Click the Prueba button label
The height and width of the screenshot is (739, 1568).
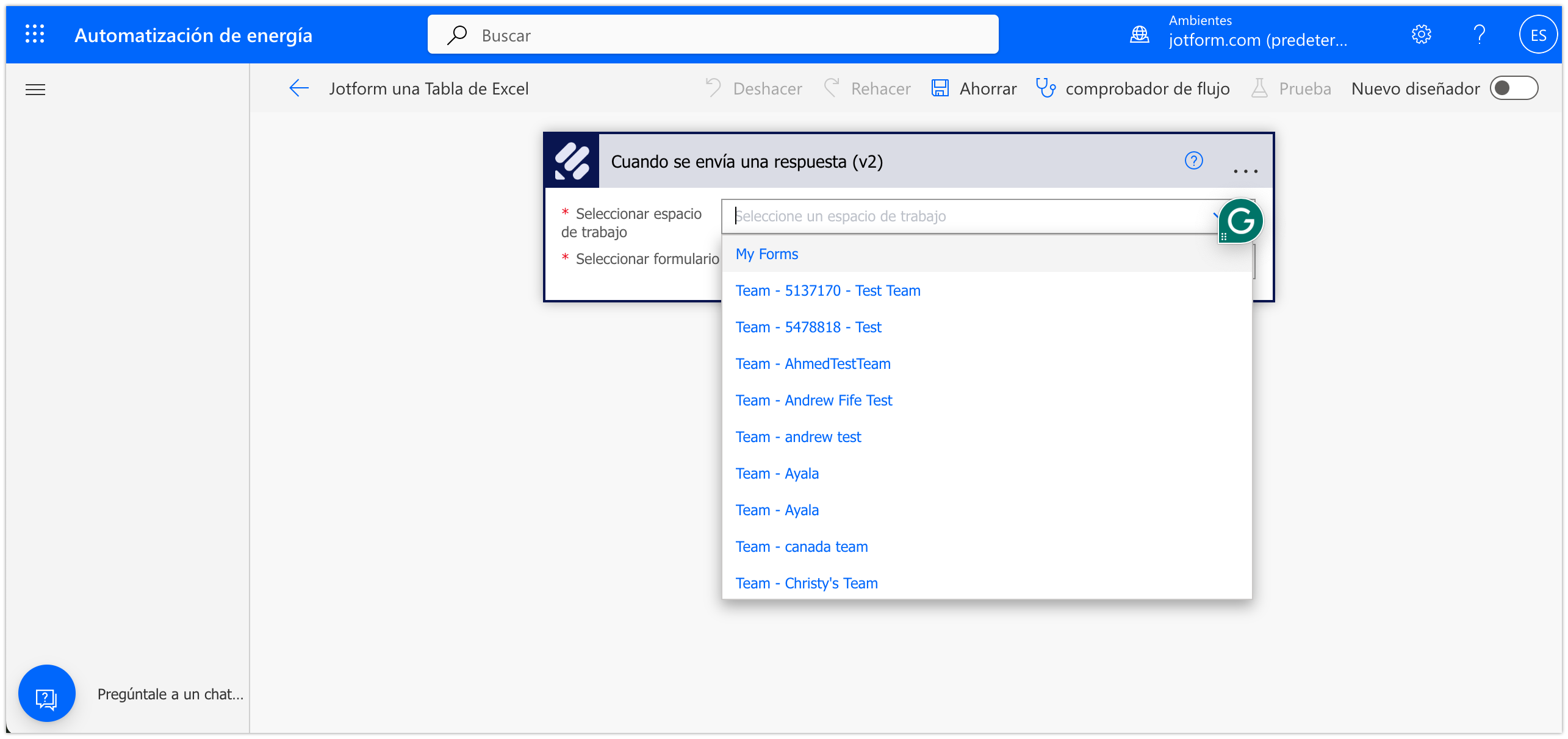(x=1305, y=89)
